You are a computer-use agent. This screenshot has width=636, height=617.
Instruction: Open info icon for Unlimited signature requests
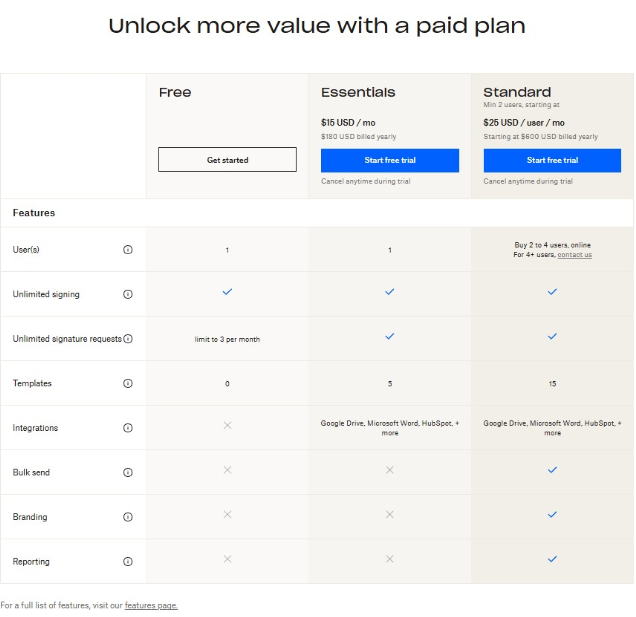click(x=128, y=339)
